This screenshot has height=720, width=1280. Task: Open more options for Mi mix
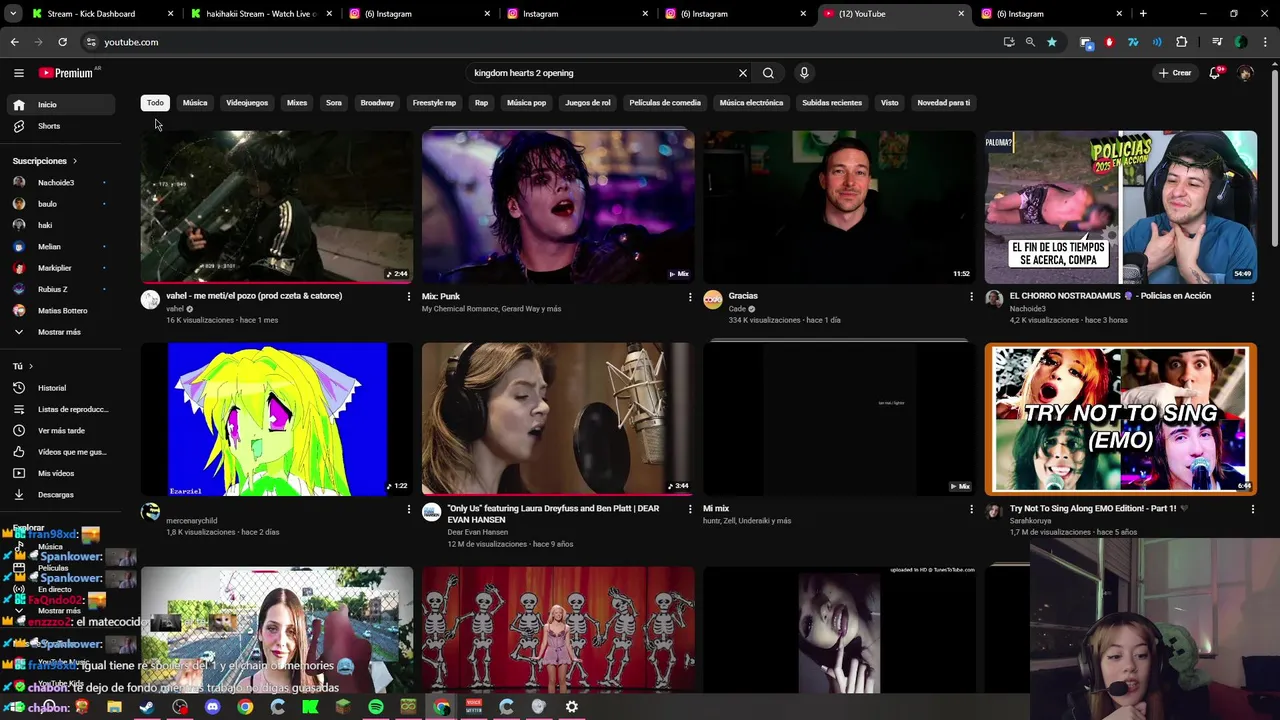tap(971, 509)
